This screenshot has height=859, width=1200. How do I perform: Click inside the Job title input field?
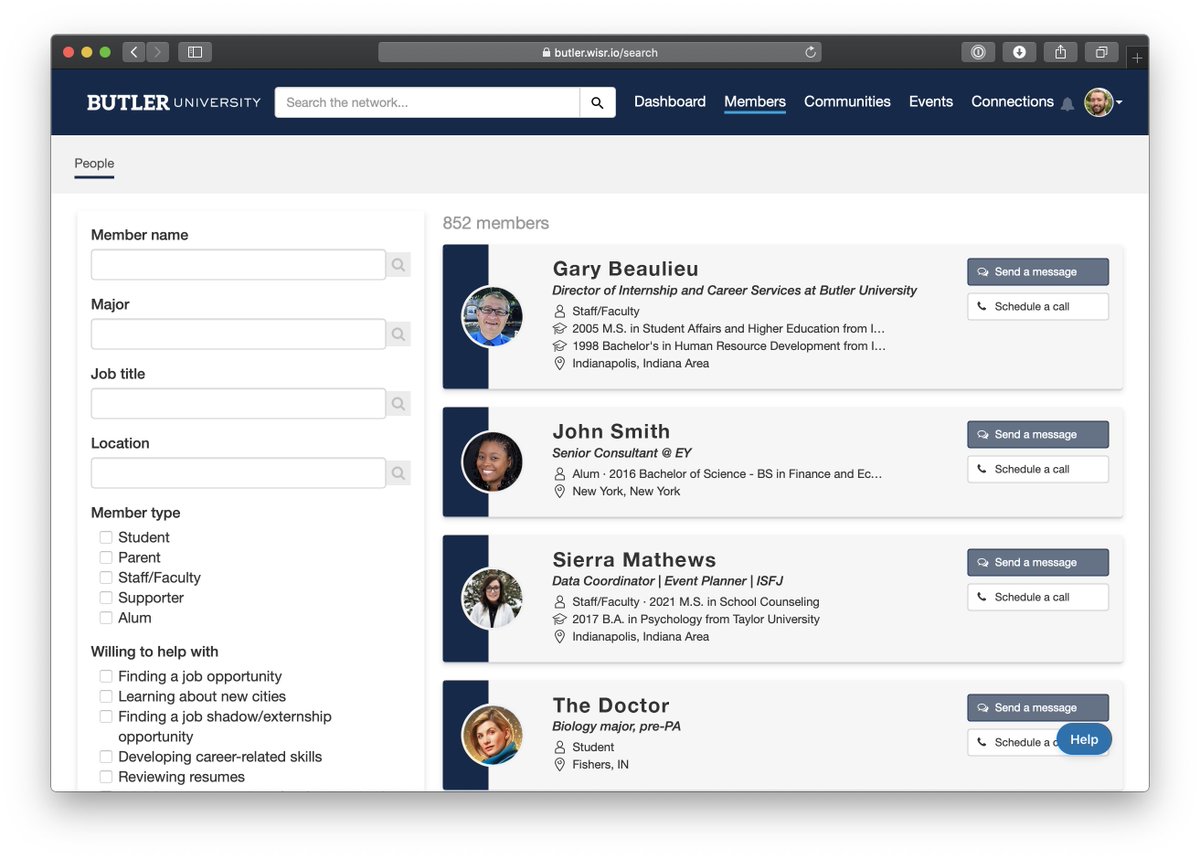pyautogui.click(x=238, y=403)
